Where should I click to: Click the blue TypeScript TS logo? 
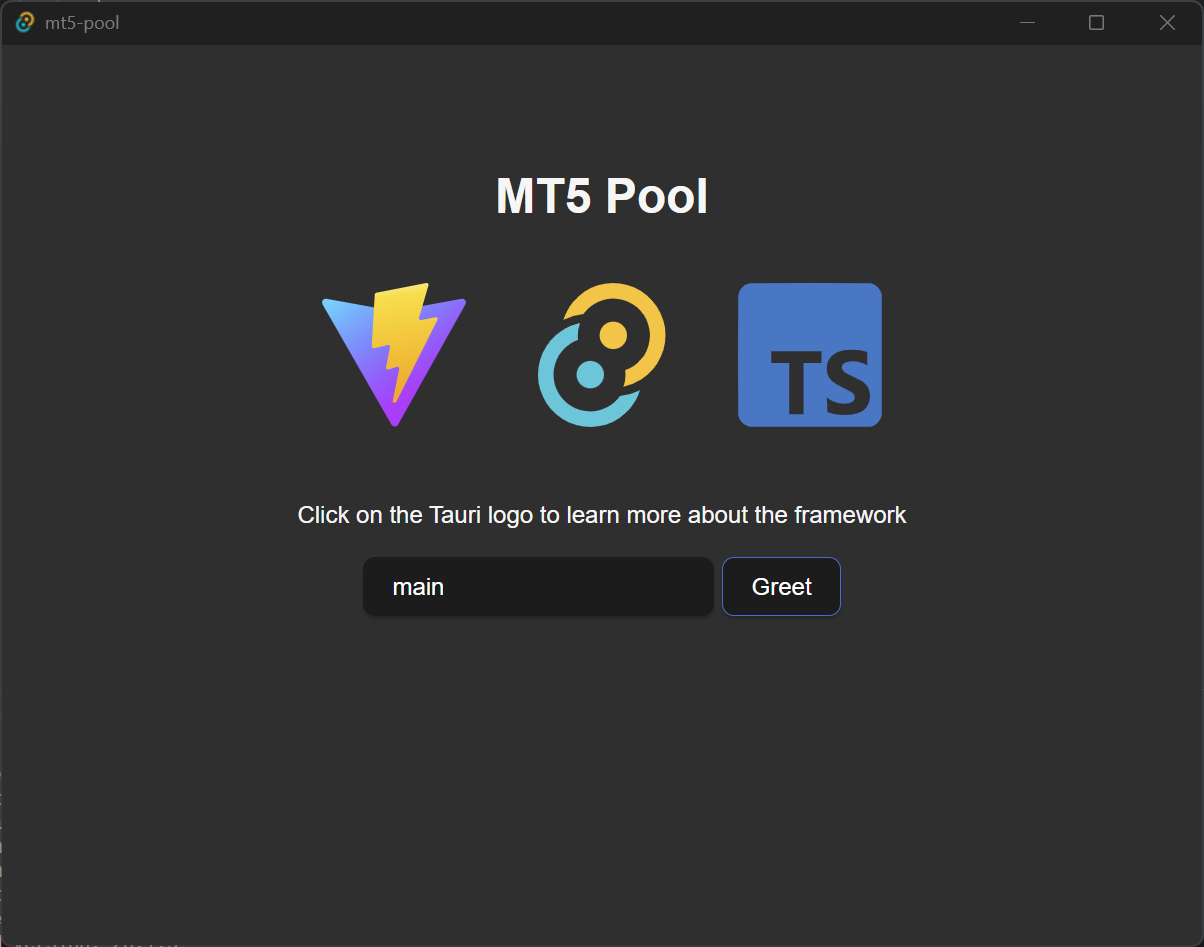point(810,355)
